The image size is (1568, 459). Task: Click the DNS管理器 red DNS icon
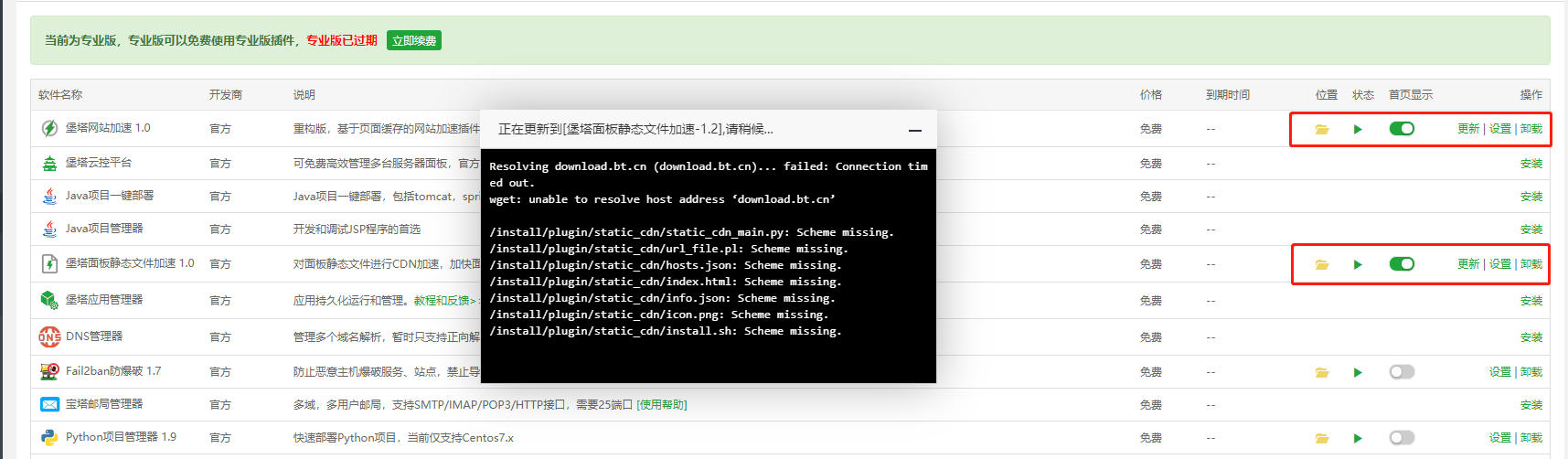pyautogui.click(x=49, y=336)
